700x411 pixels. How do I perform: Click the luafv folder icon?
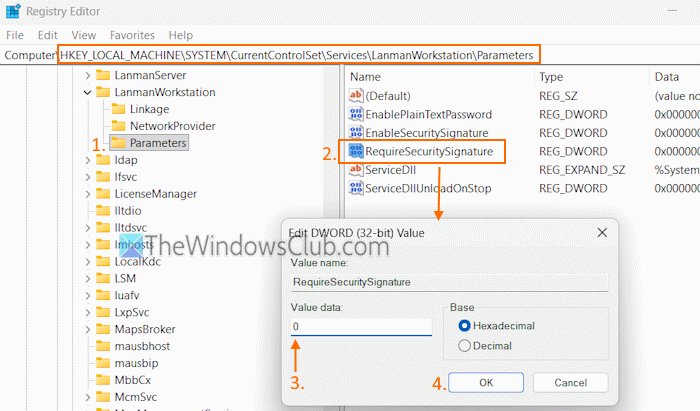click(103, 295)
